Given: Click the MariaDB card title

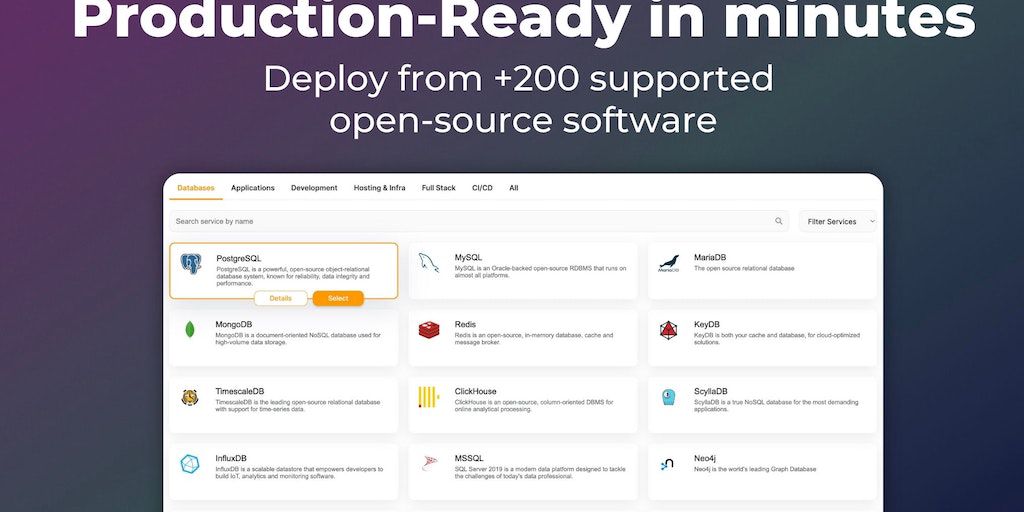Looking at the screenshot, I should coord(710,258).
